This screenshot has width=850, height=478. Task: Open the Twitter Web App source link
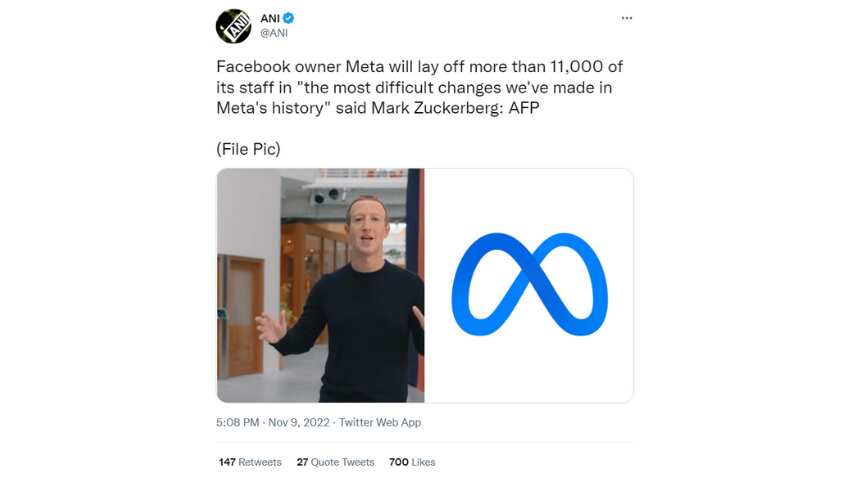coord(380,422)
